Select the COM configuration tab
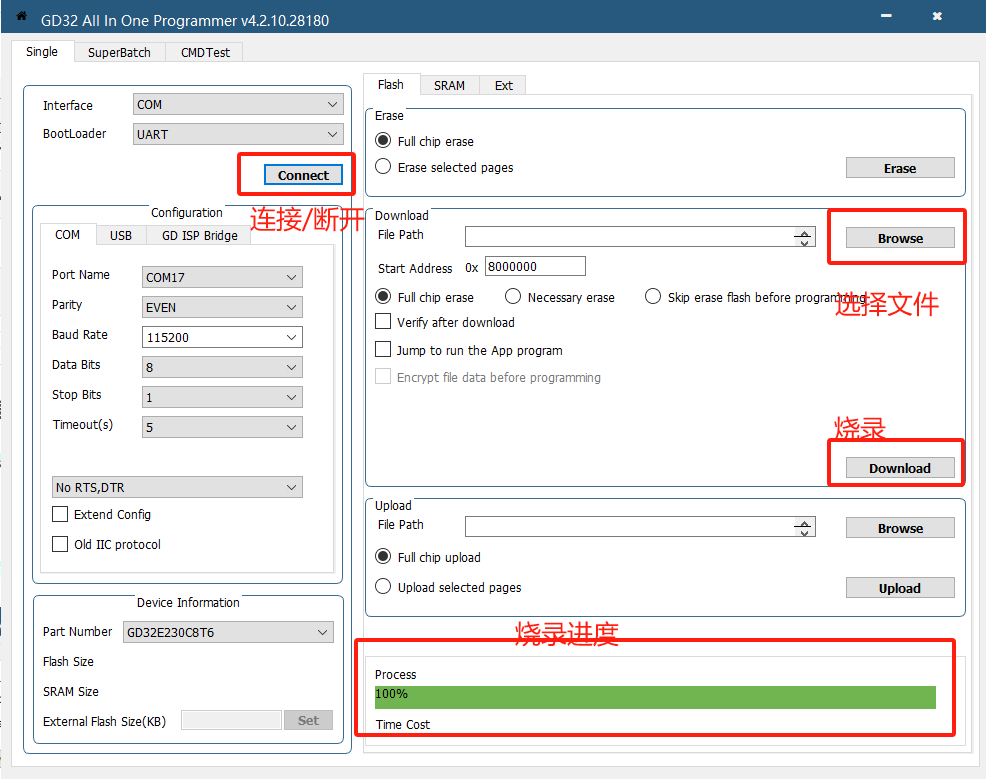Image resolution: width=986 pixels, height=779 pixels. click(x=67, y=235)
